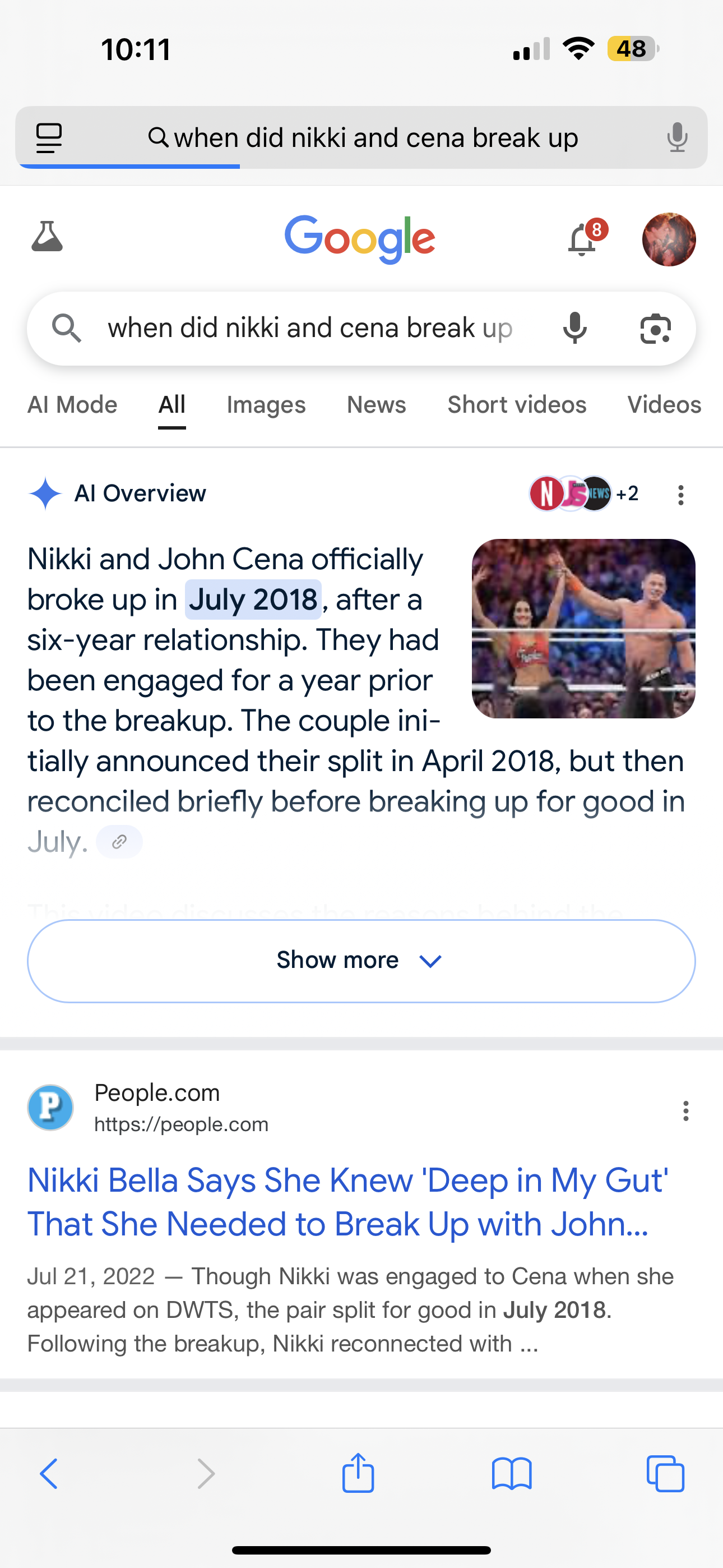Start voice search with microphone in search box
The image size is (723, 1568).
point(574,329)
